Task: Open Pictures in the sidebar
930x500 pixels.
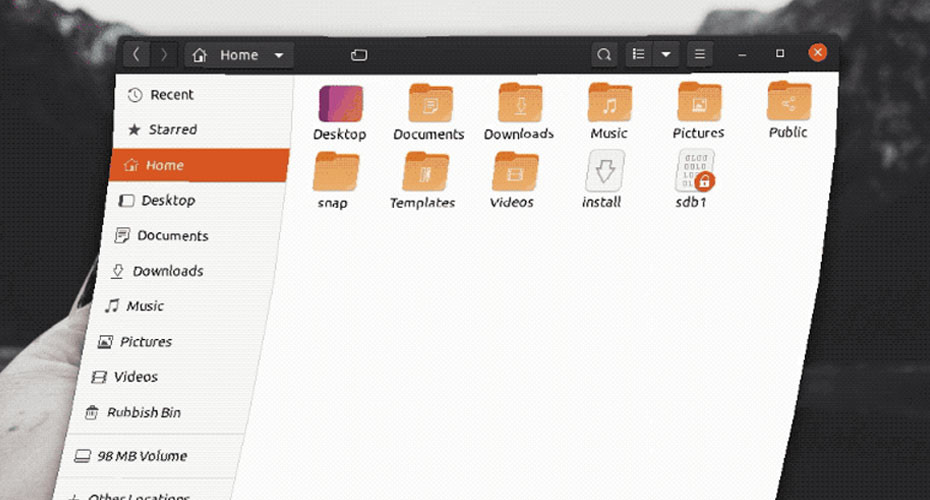Action: 176,342
